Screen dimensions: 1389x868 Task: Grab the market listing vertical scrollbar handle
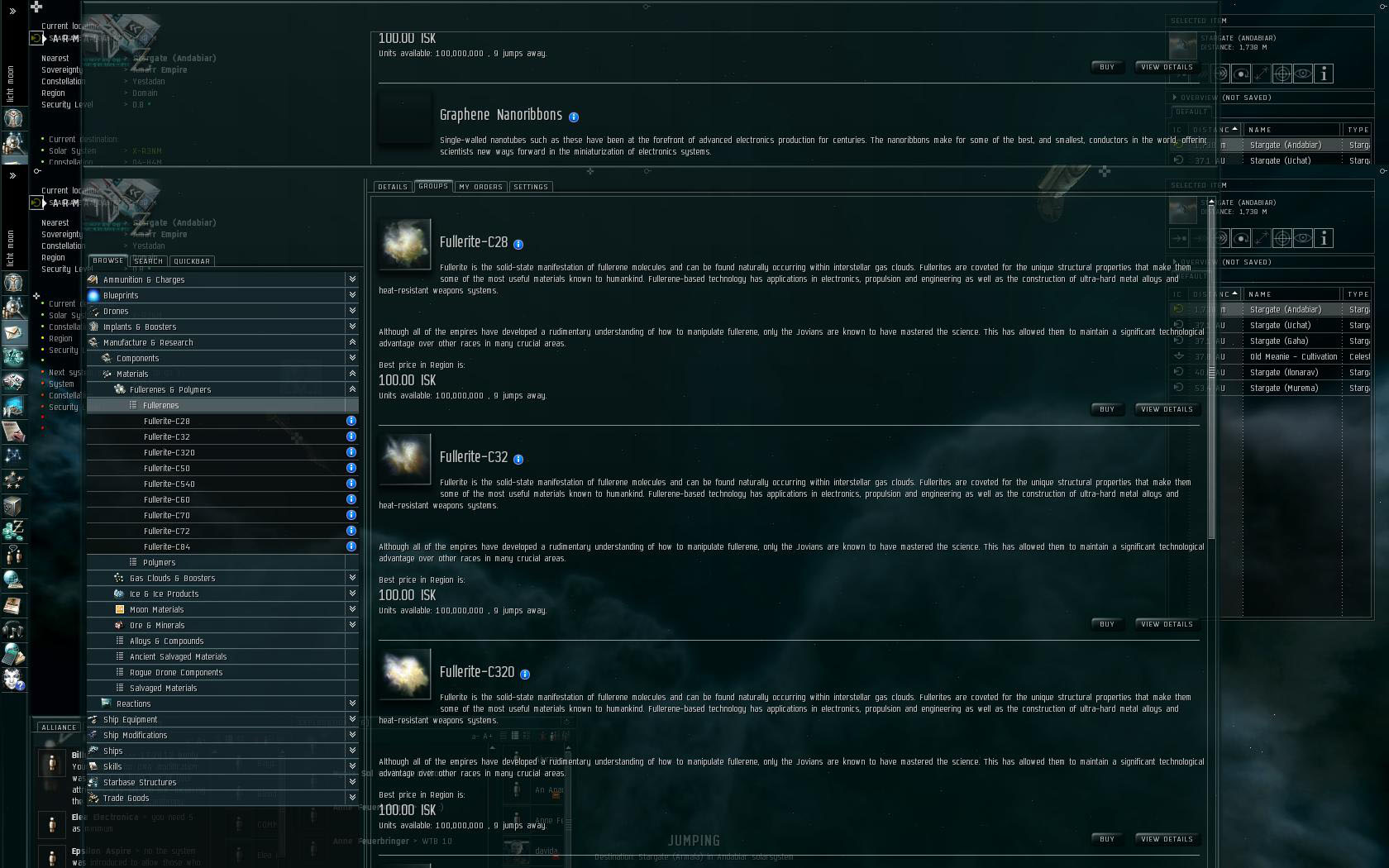click(x=1211, y=372)
